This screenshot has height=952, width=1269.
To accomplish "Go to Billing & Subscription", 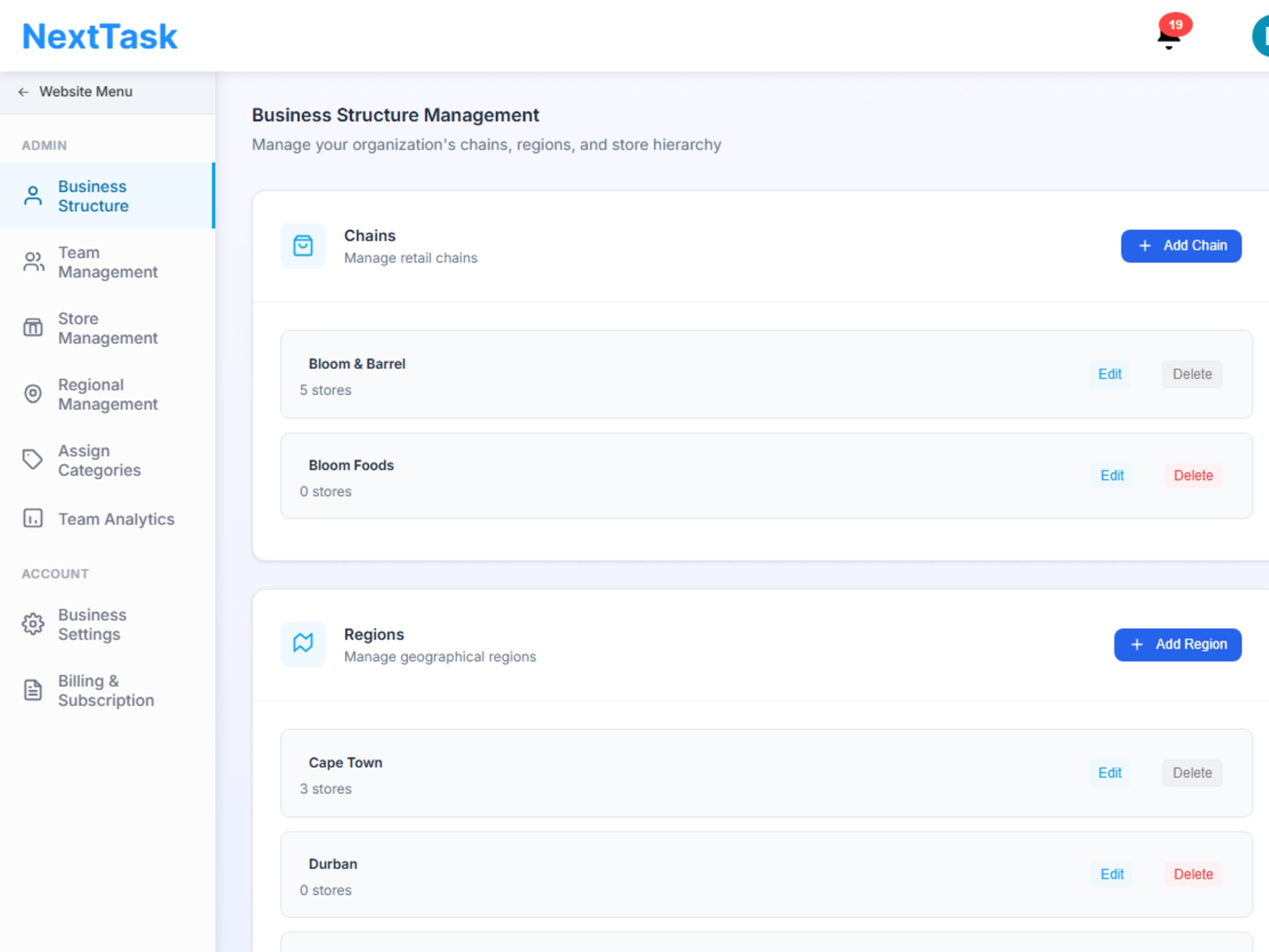I will click(107, 690).
